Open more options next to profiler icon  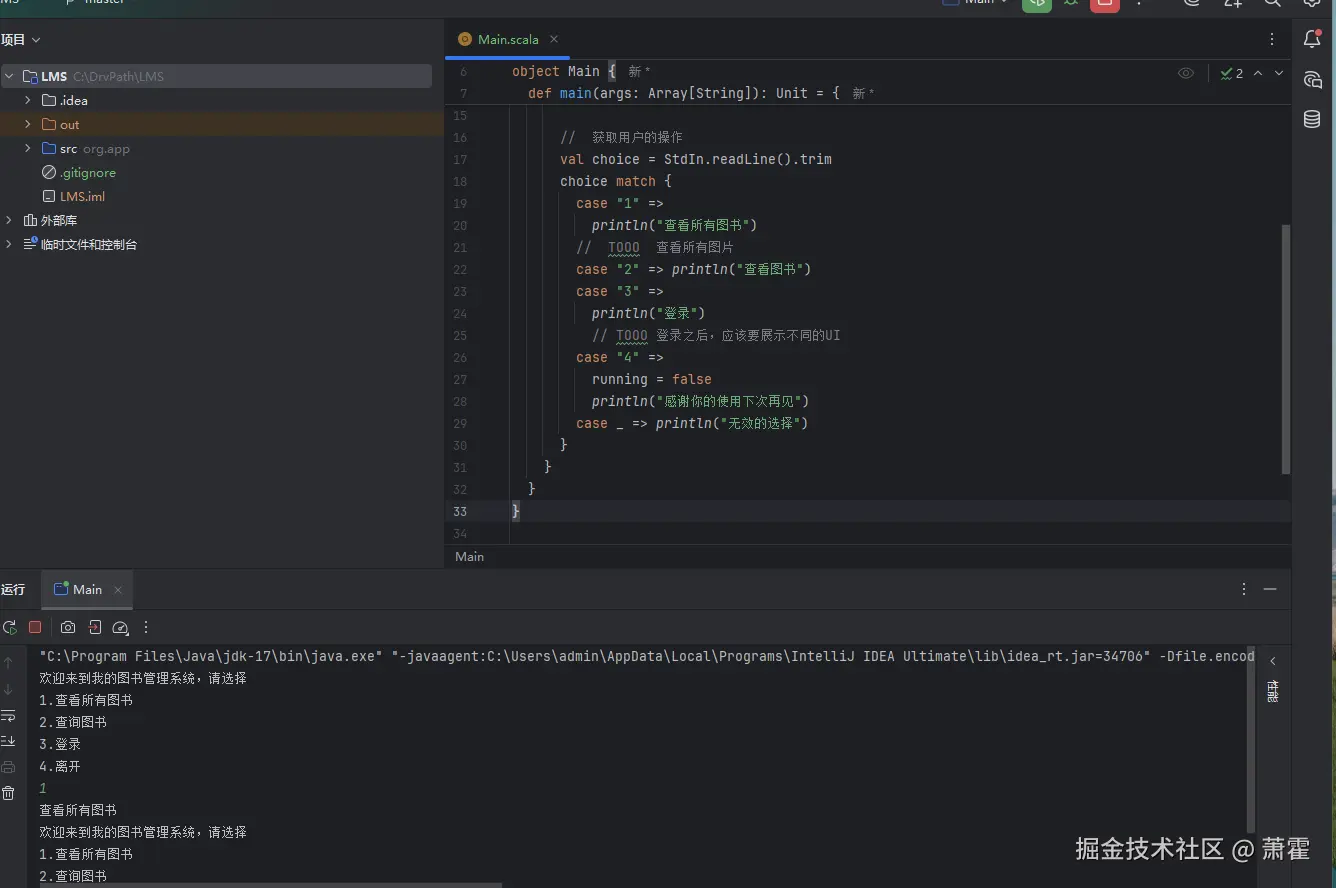(146, 627)
